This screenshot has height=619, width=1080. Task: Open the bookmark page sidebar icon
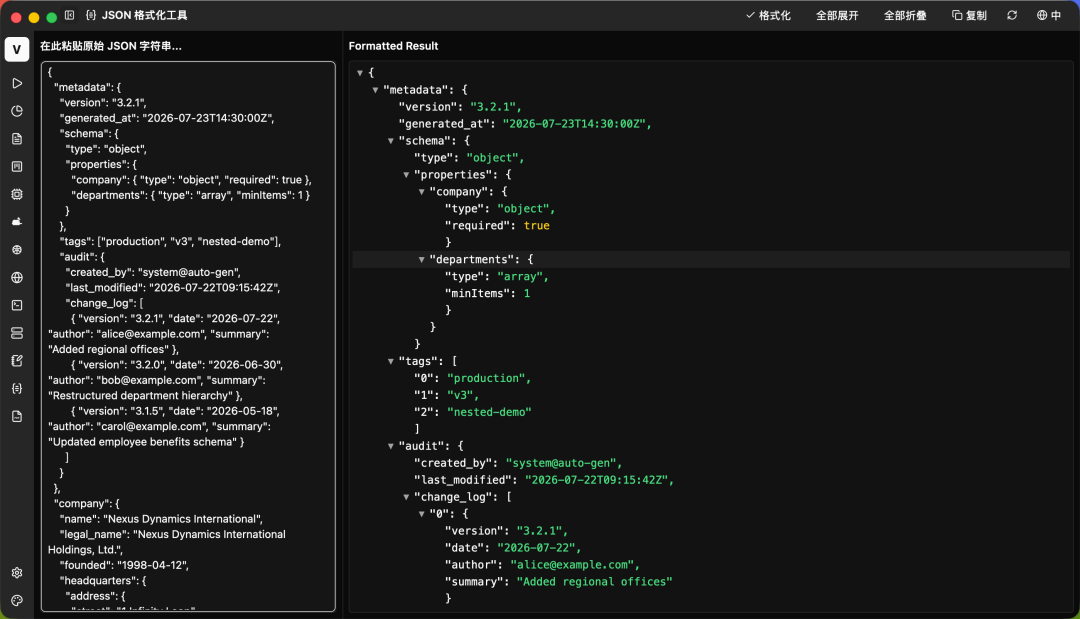pos(17,167)
